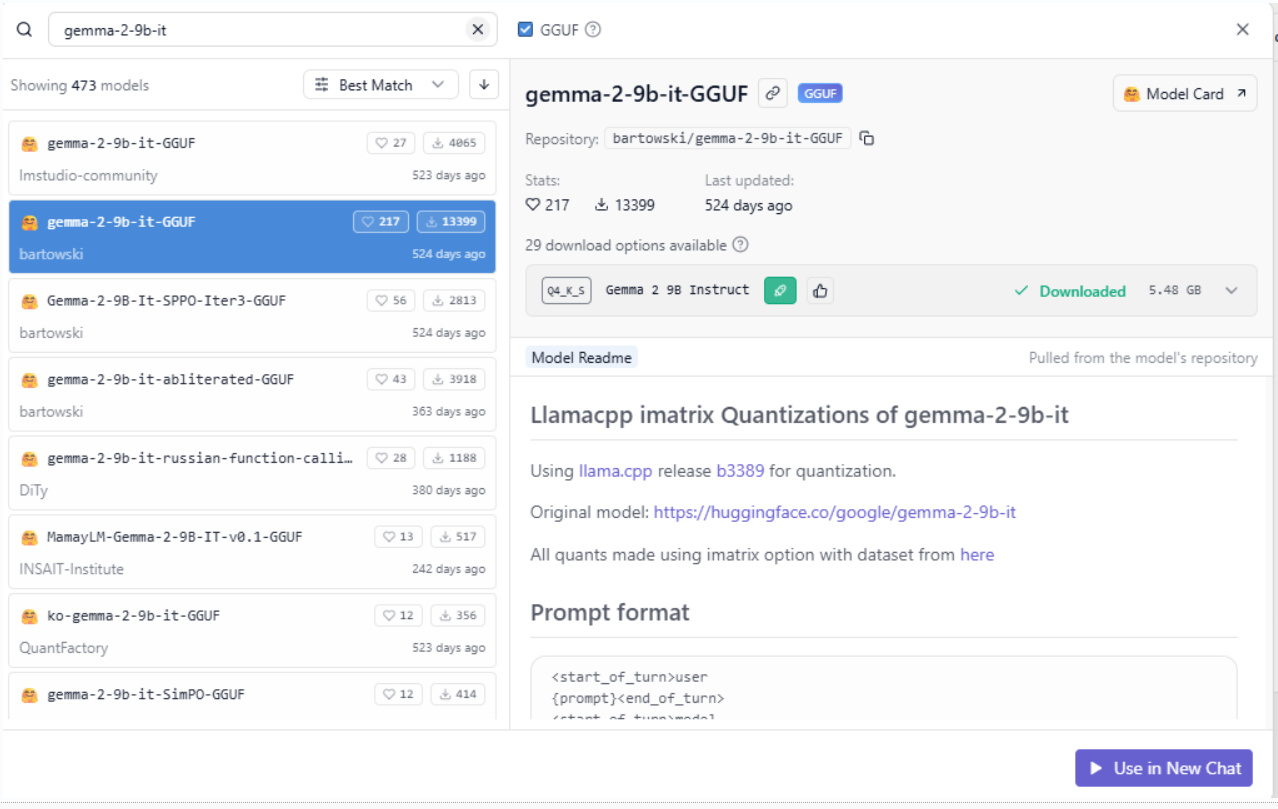
Task: Close the model search dialog
Action: (x=1243, y=29)
